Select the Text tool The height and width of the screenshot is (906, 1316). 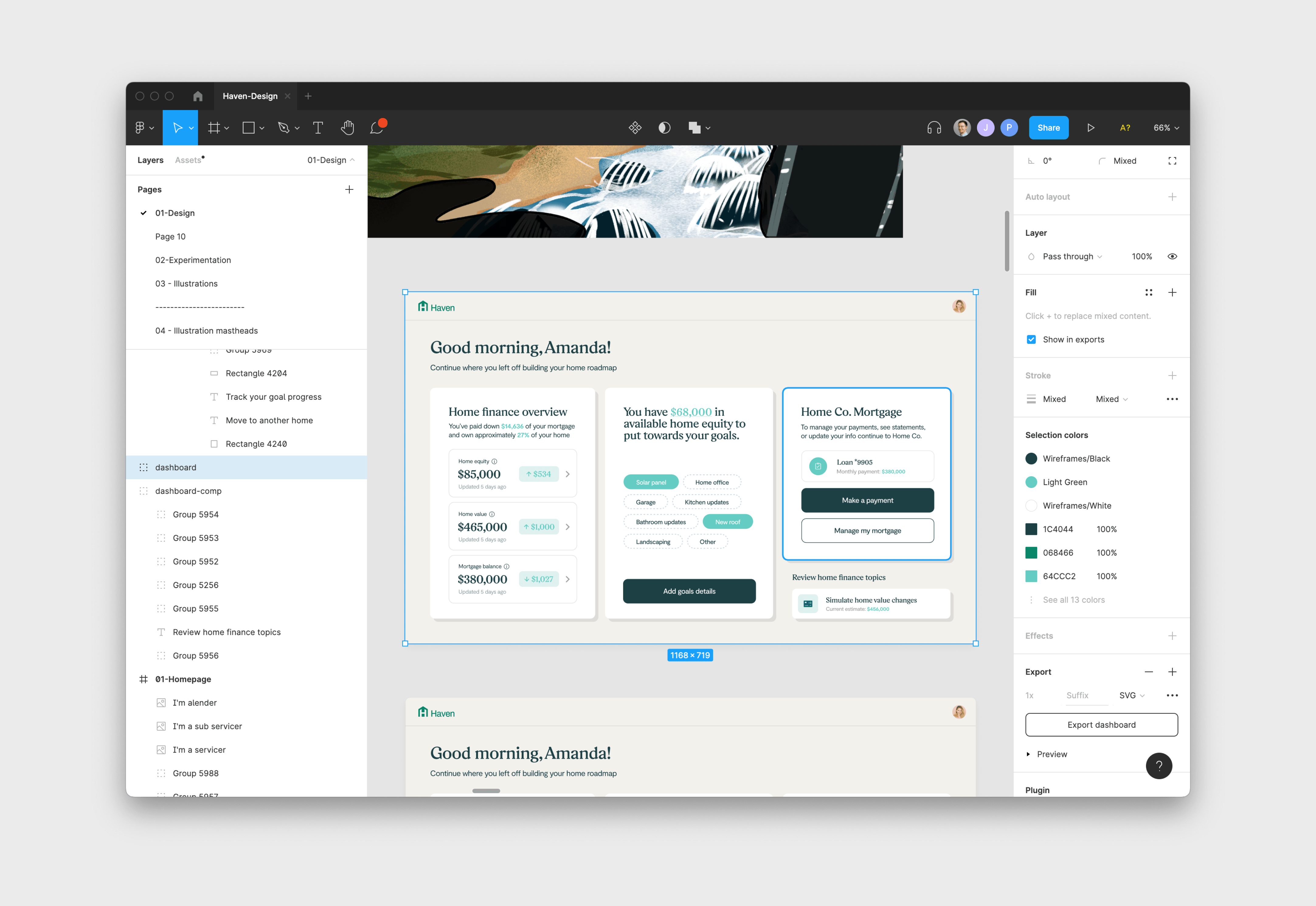pos(318,128)
